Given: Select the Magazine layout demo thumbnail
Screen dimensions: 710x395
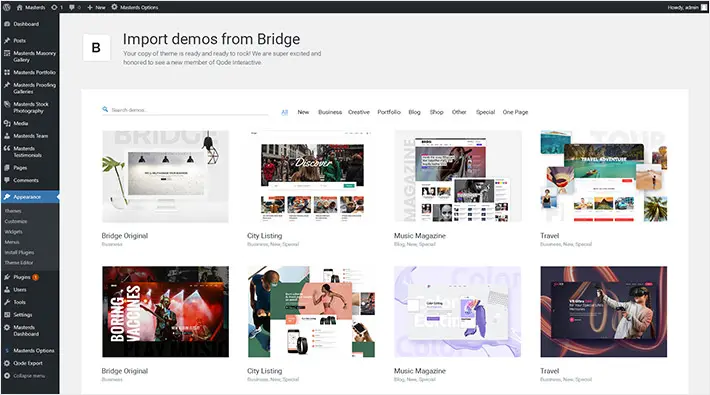Looking at the screenshot, I should [458, 176].
